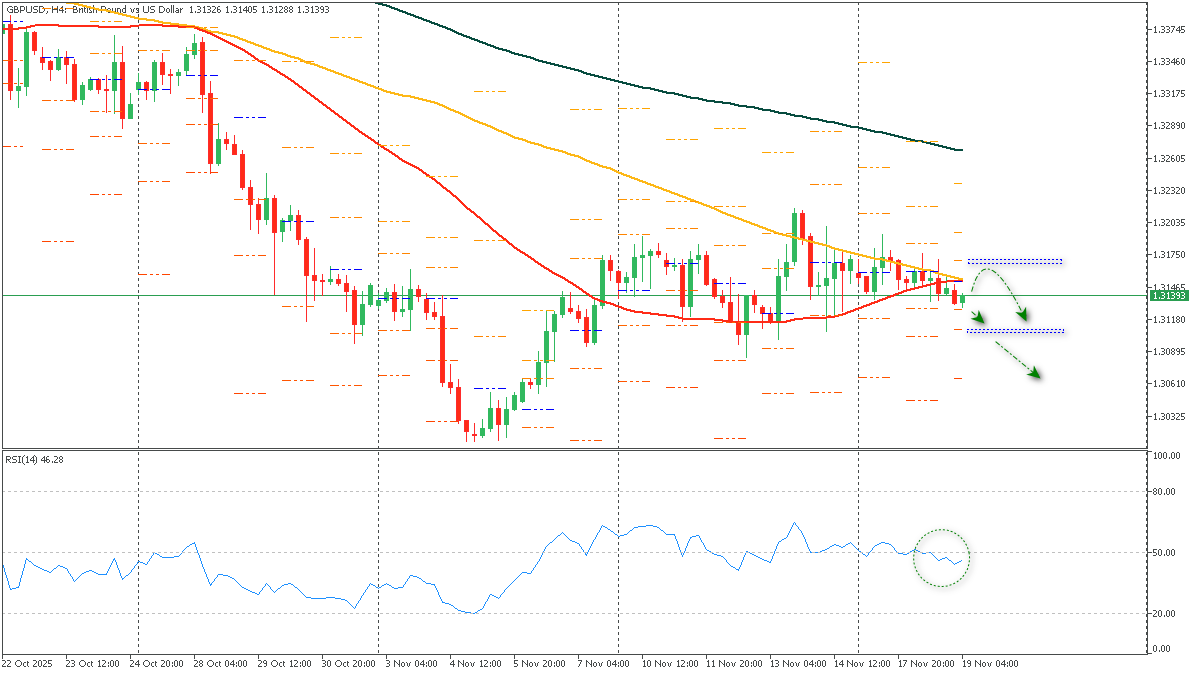Click the 80.00 level on the RSI scale

pos(1163,491)
